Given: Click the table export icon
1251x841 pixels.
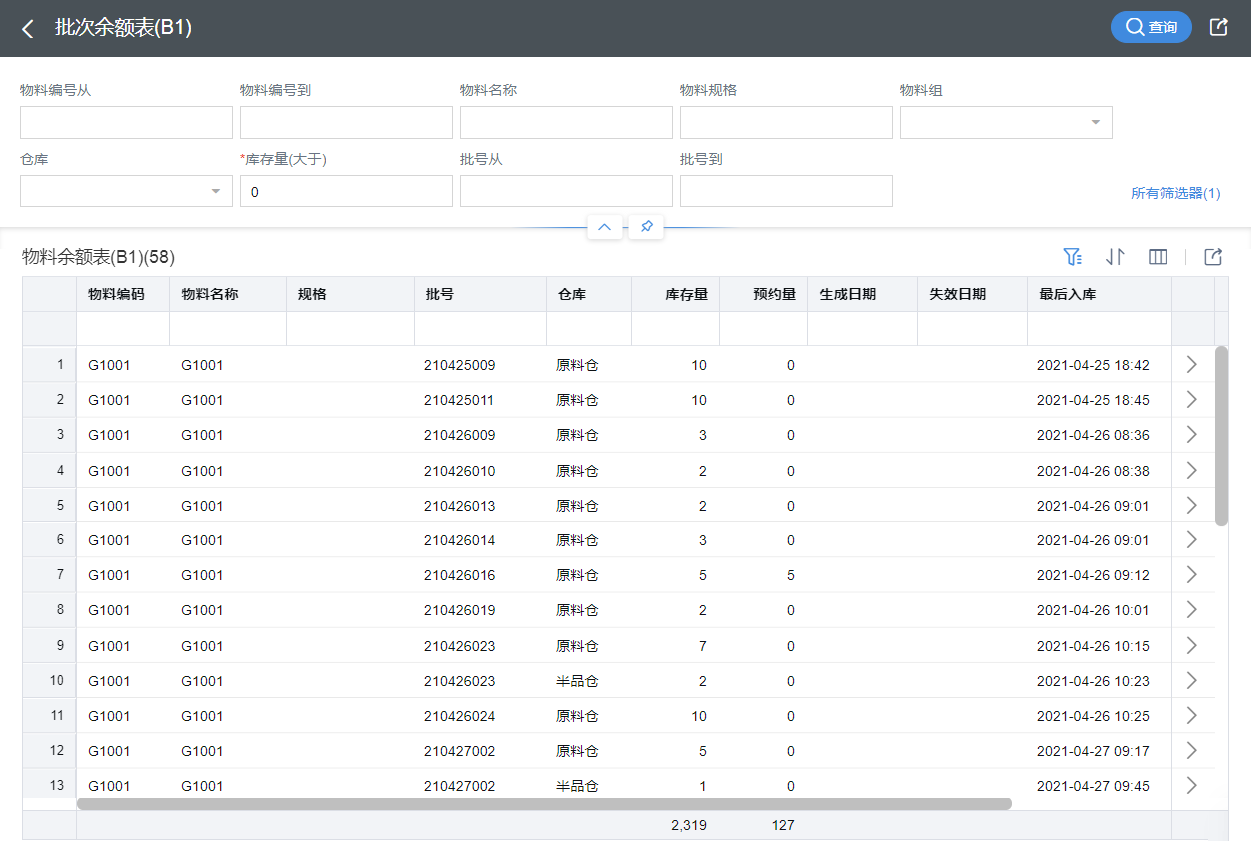Looking at the screenshot, I should 1213,257.
